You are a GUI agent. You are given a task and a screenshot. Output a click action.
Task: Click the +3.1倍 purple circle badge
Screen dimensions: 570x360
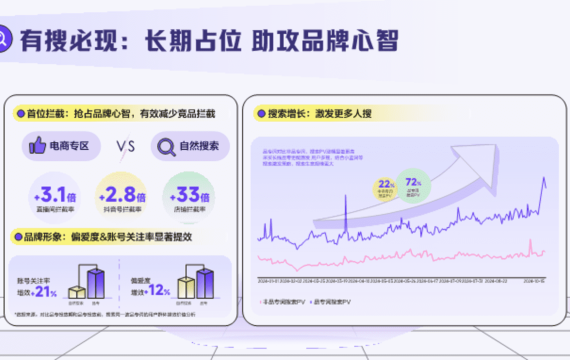pyautogui.click(x=55, y=197)
